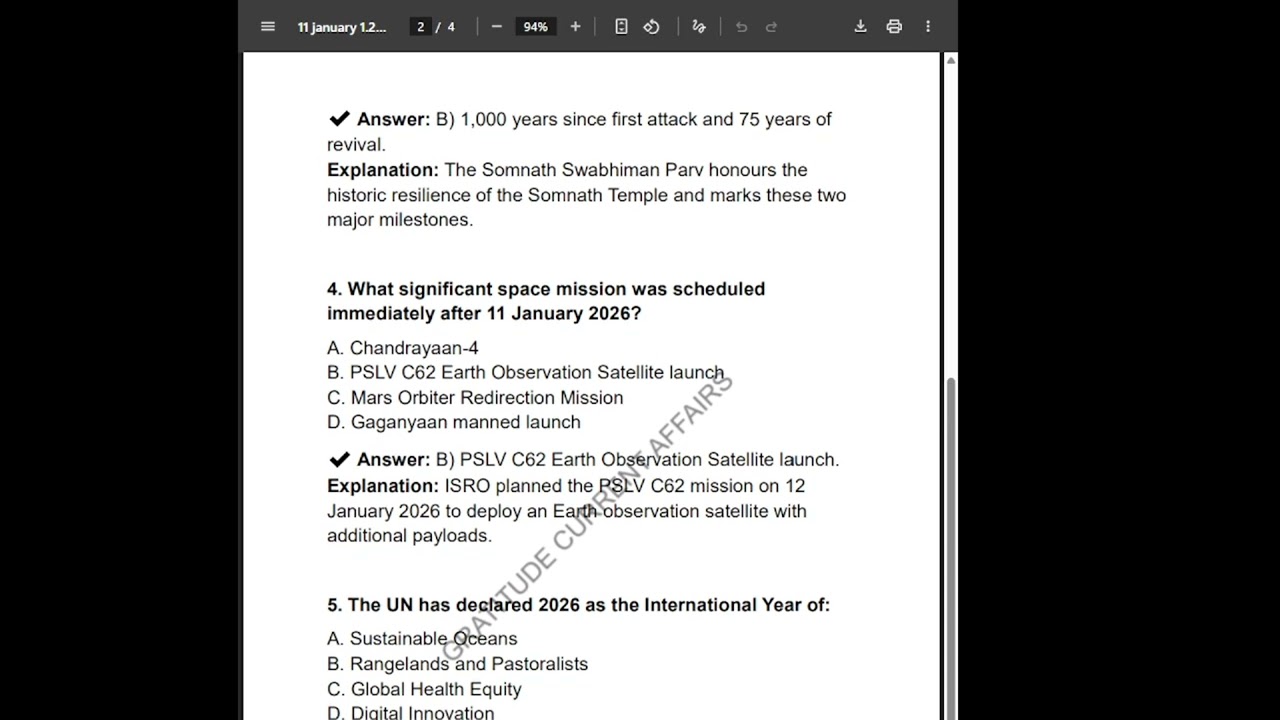Rotate the document counterclockwise
This screenshot has width=1280, height=720.
point(651,27)
